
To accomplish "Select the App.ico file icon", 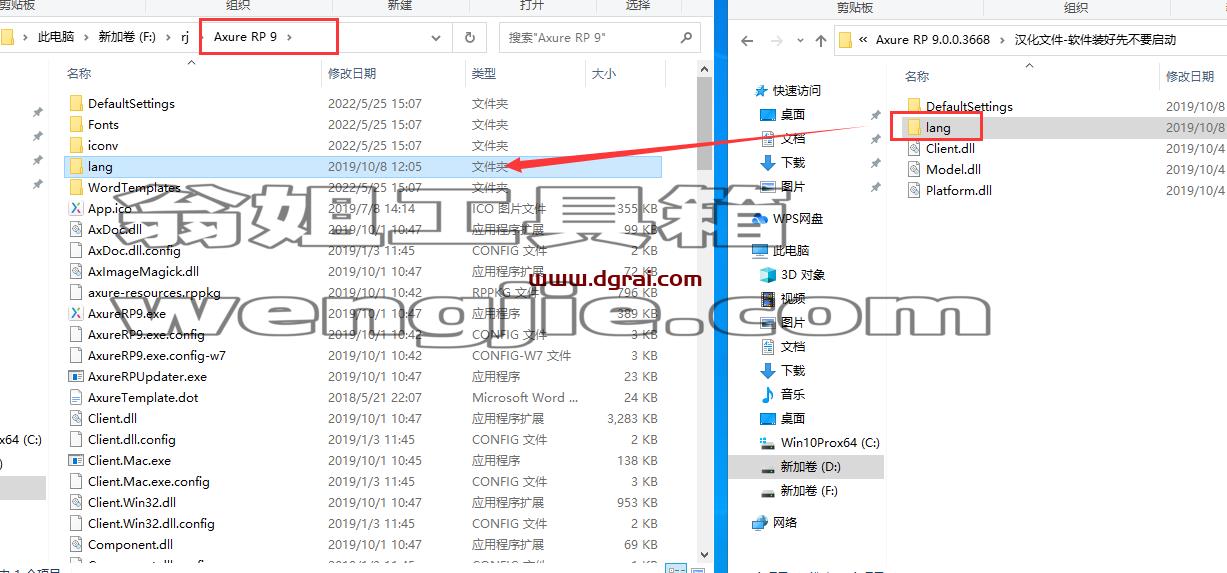I will pyautogui.click(x=76, y=208).
